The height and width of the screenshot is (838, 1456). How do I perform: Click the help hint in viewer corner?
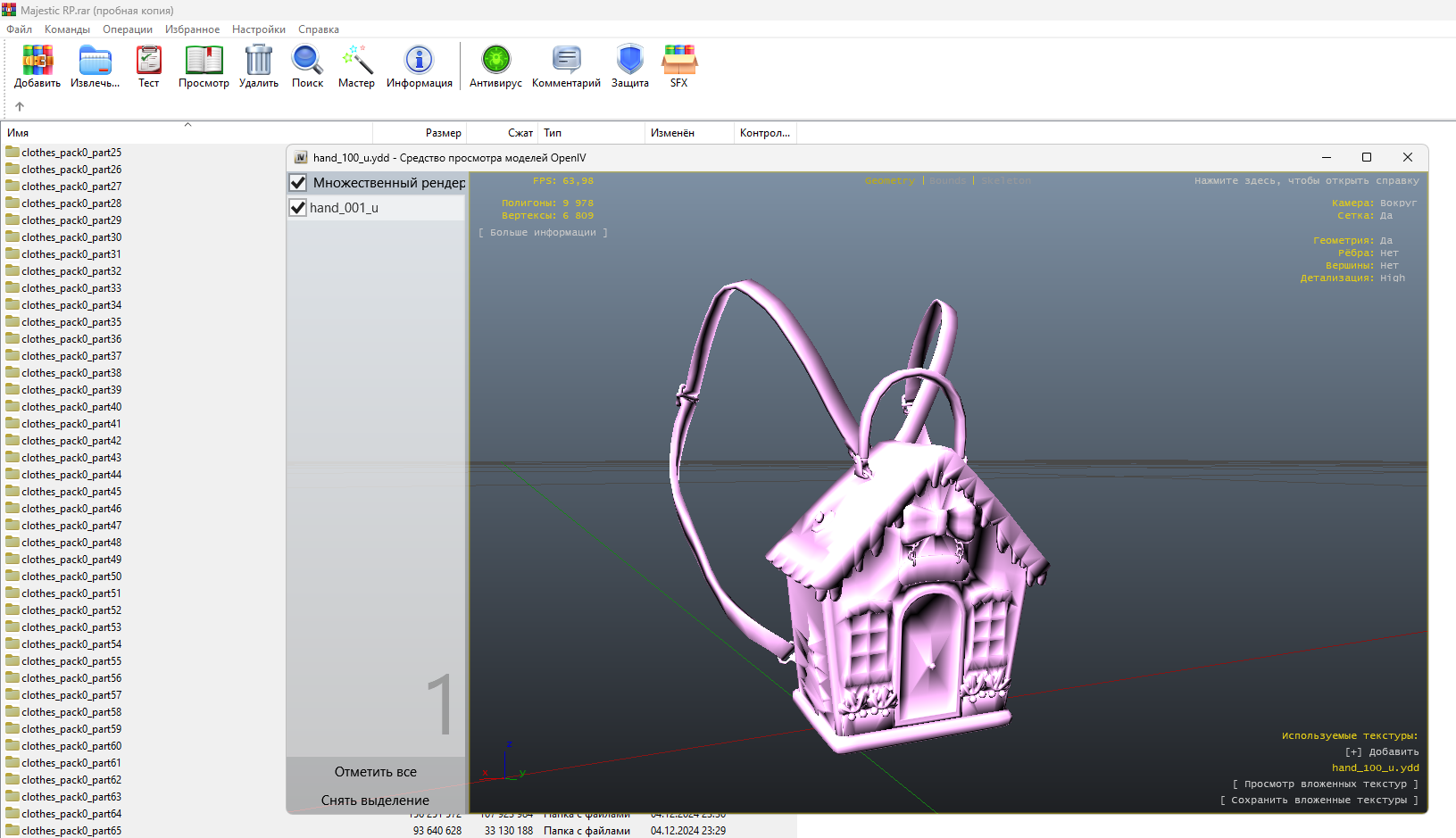[x=1307, y=180]
